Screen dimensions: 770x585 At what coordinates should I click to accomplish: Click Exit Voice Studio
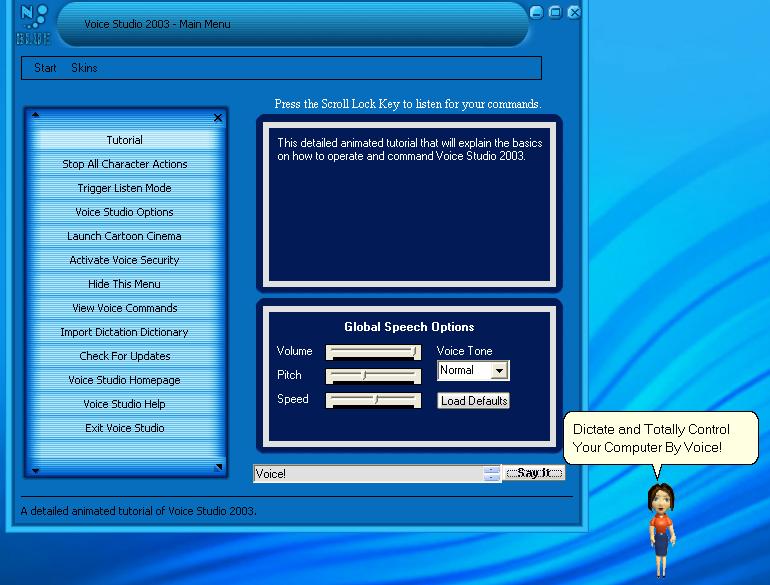click(125, 428)
